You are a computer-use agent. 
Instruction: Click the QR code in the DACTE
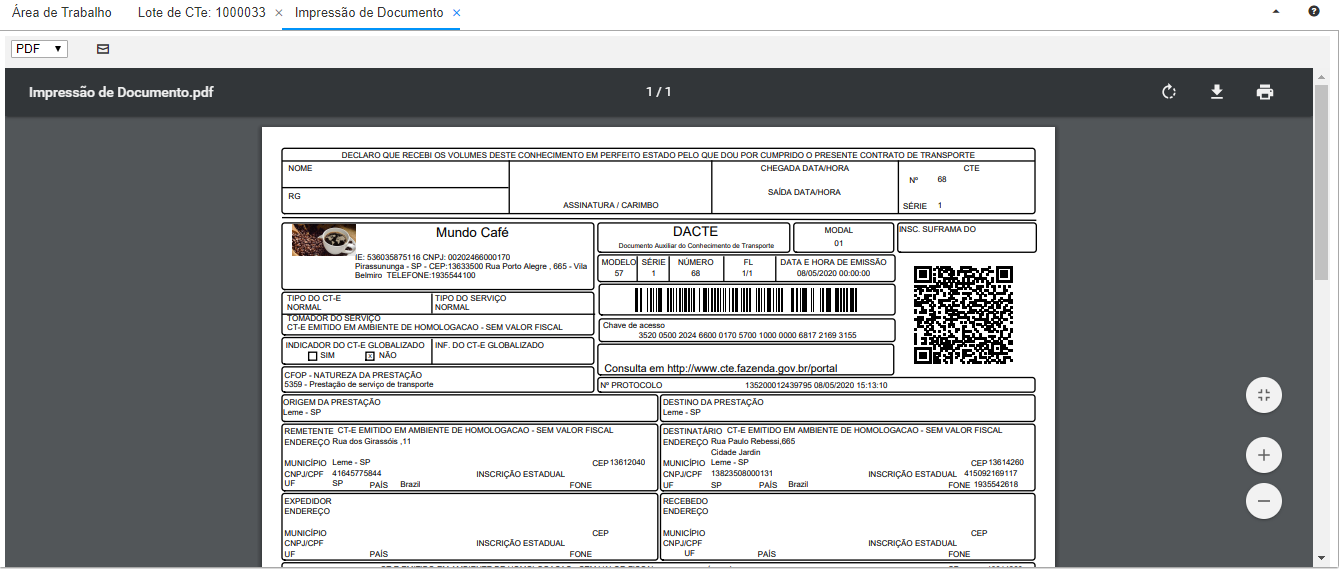pos(963,314)
